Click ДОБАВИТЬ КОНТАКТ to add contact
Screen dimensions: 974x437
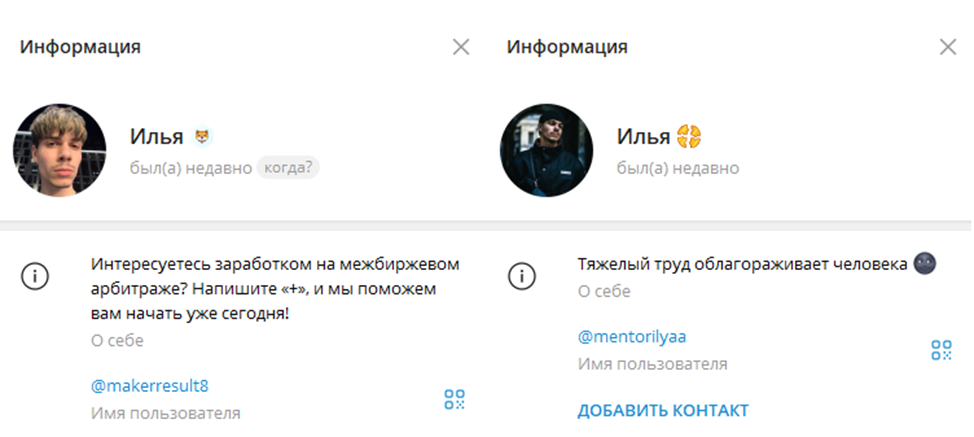(663, 410)
